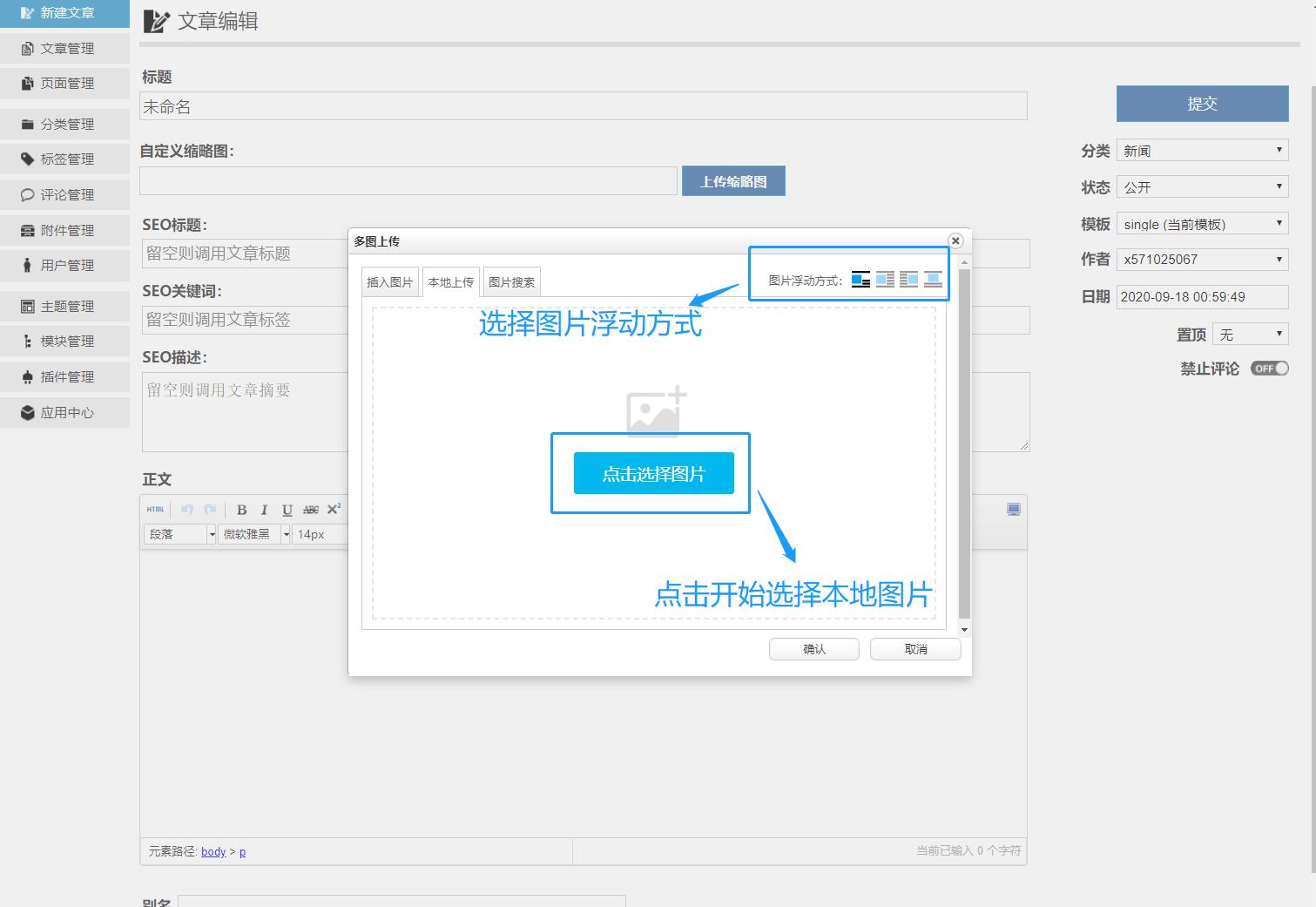Viewport: 1316px width, 907px height.
Task: Click the SEO描述 textarea
Action: [x=585, y=412]
